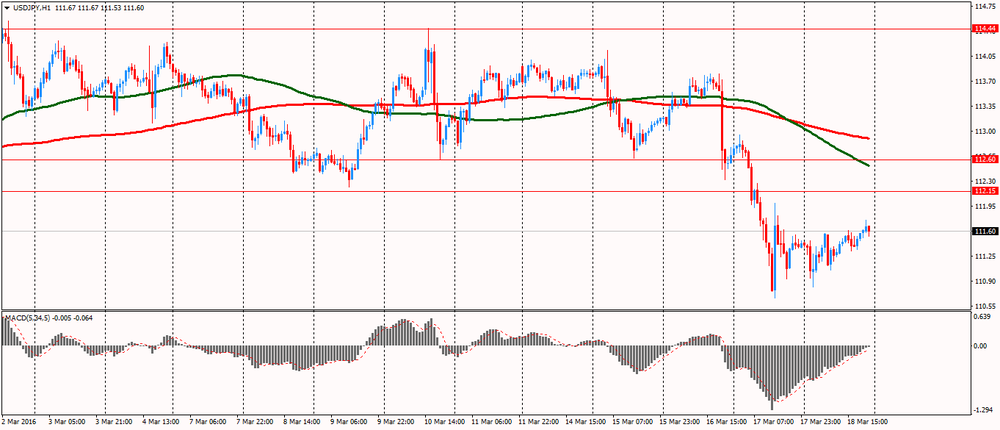Screen dimensions: 1000x430
Task: Click the 114.44 red price level tag
Action: (985, 30)
